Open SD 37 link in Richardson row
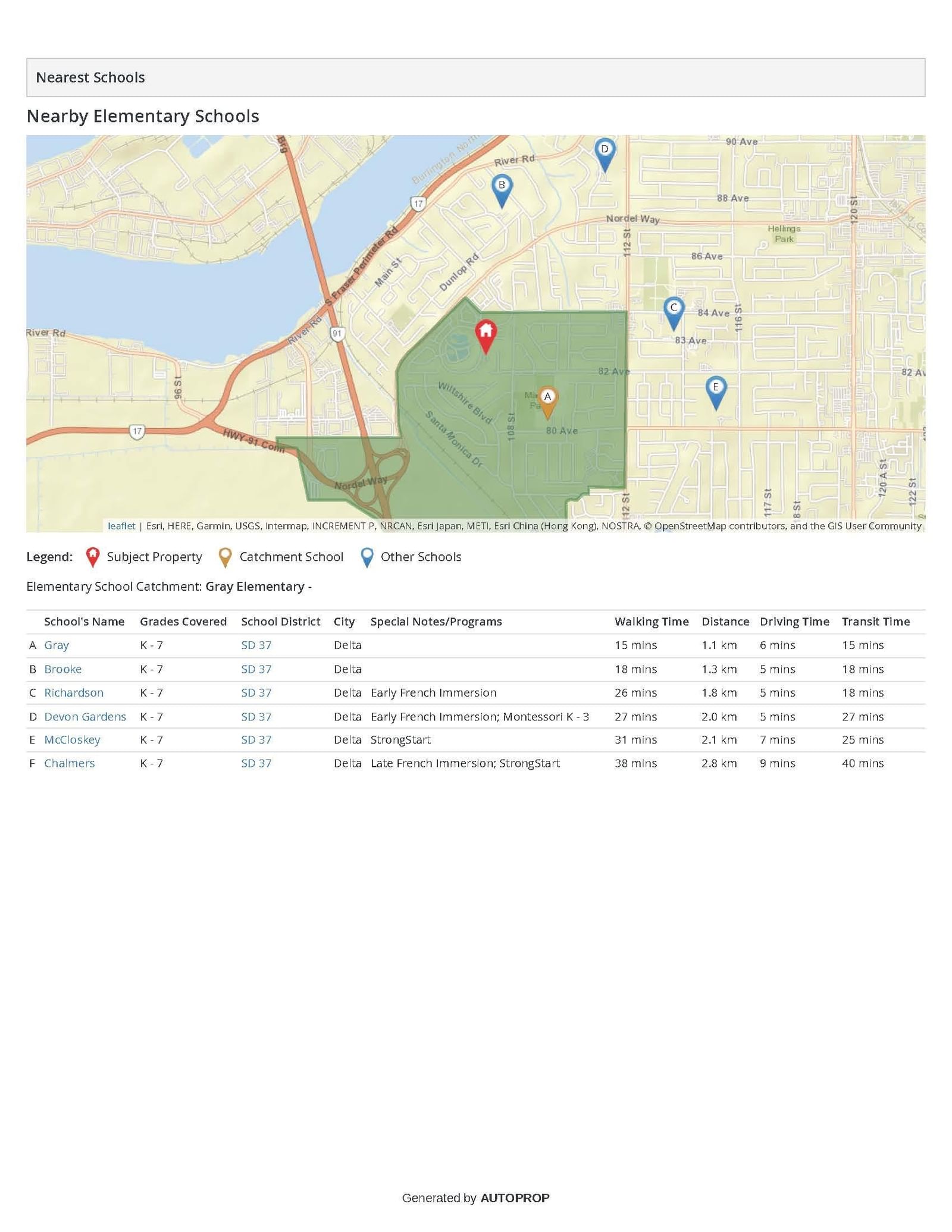This screenshot has width=952, height=1232. (256, 692)
